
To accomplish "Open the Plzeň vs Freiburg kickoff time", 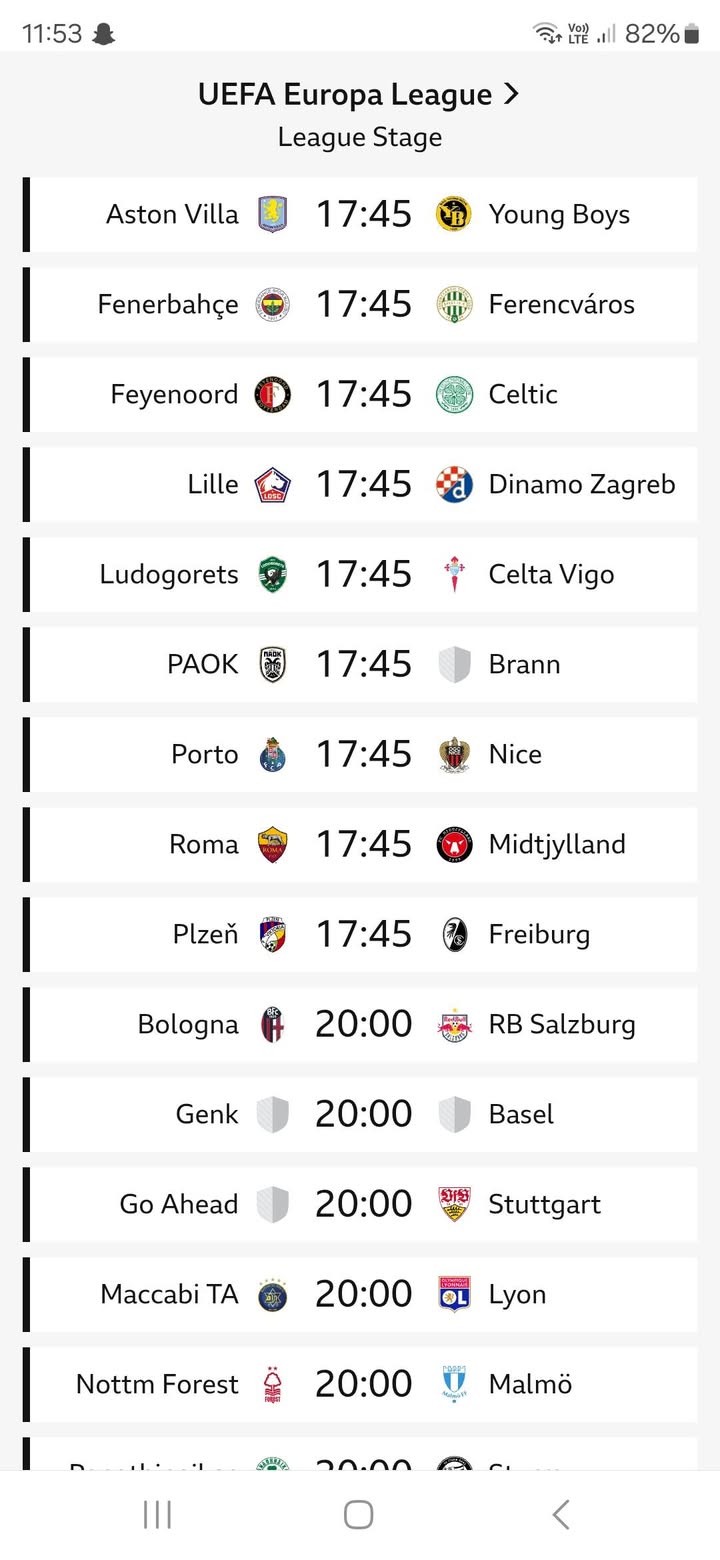I will pyautogui.click(x=364, y=934).
